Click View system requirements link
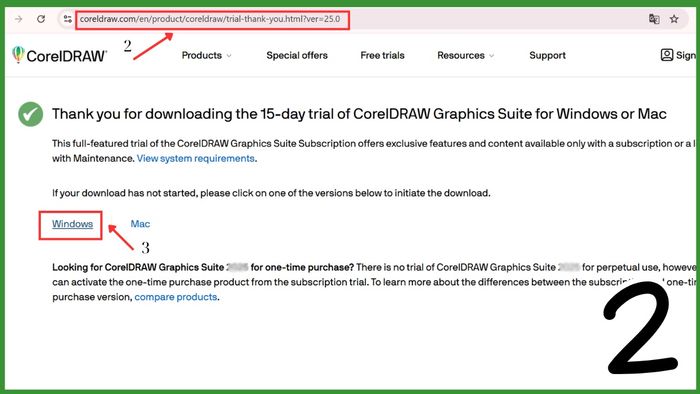 (x=196, y=158)
